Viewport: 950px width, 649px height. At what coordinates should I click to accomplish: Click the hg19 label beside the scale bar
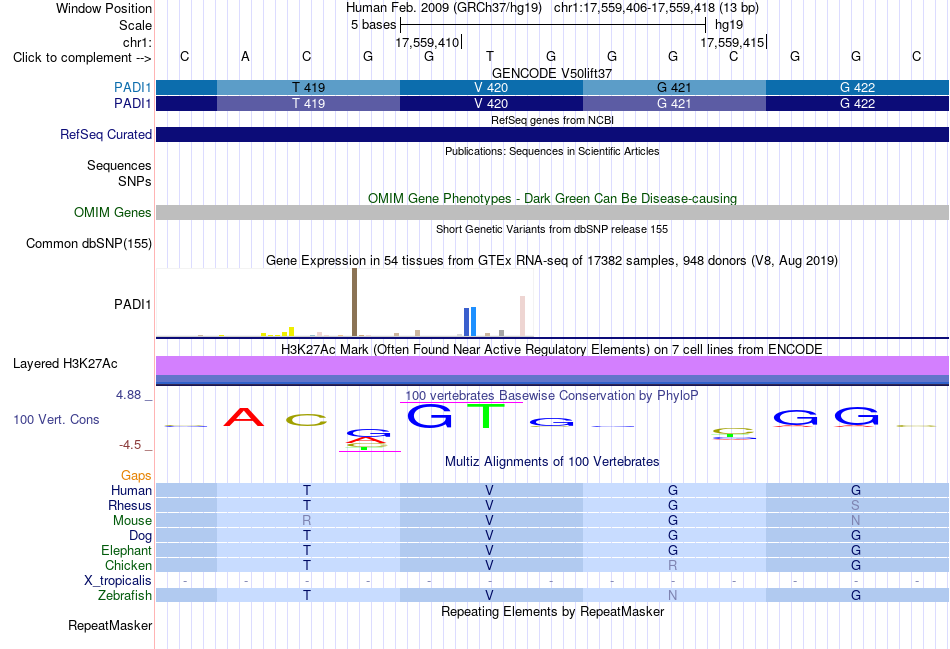[729, 25]
